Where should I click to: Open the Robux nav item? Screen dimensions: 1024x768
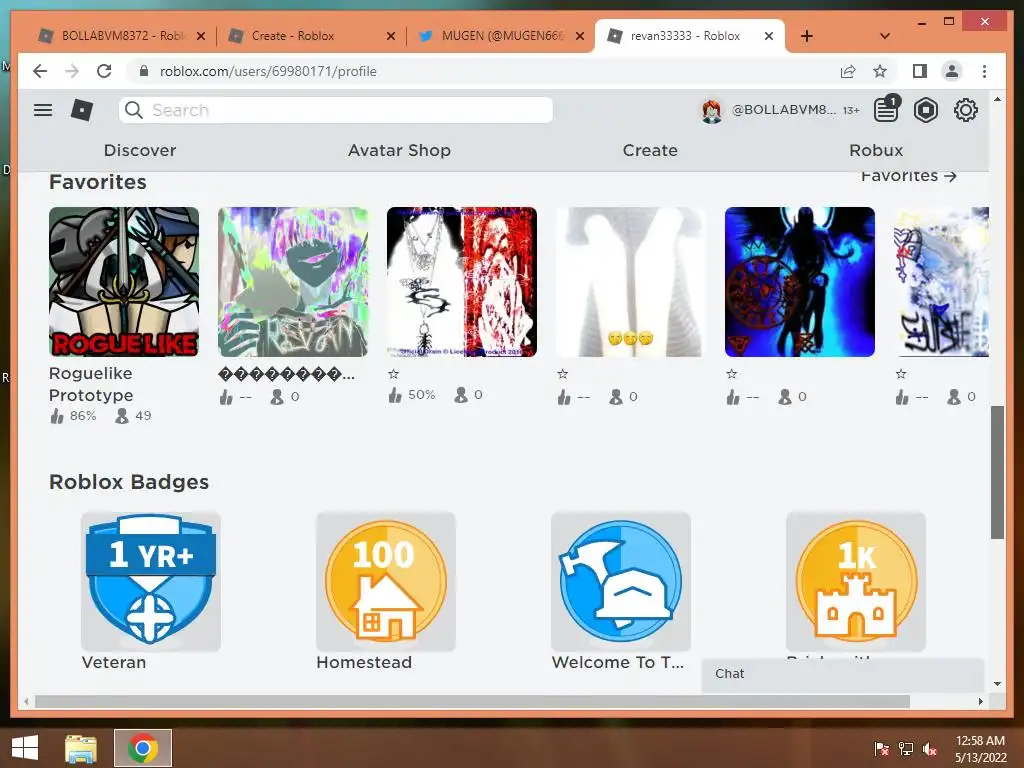(876, 150)
